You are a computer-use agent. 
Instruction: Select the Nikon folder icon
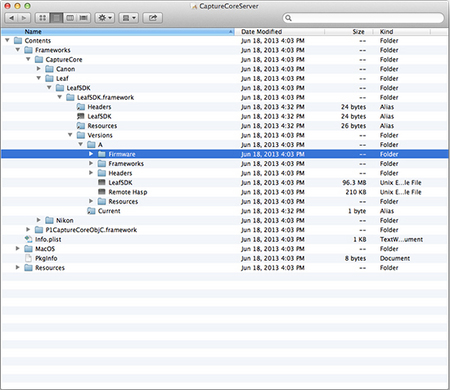point(49,220)
